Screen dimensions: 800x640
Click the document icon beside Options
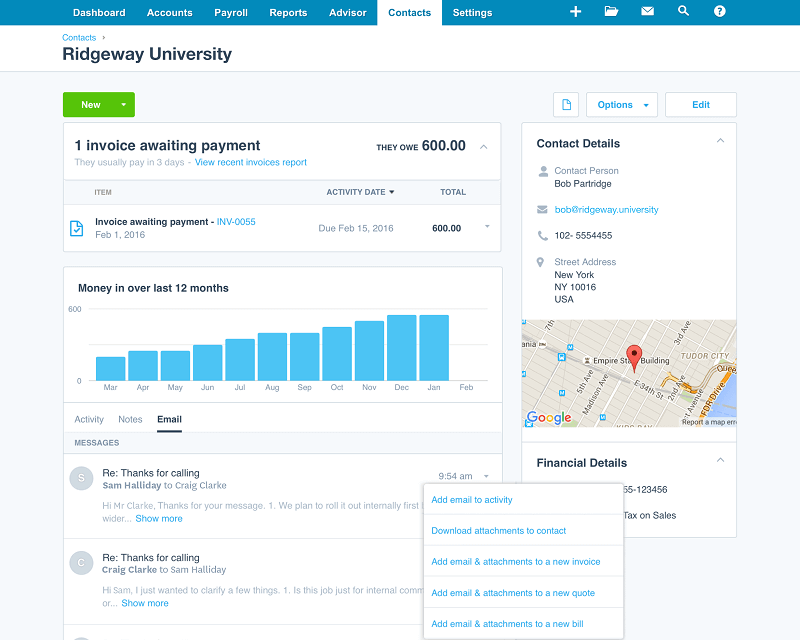click(566, 105)
